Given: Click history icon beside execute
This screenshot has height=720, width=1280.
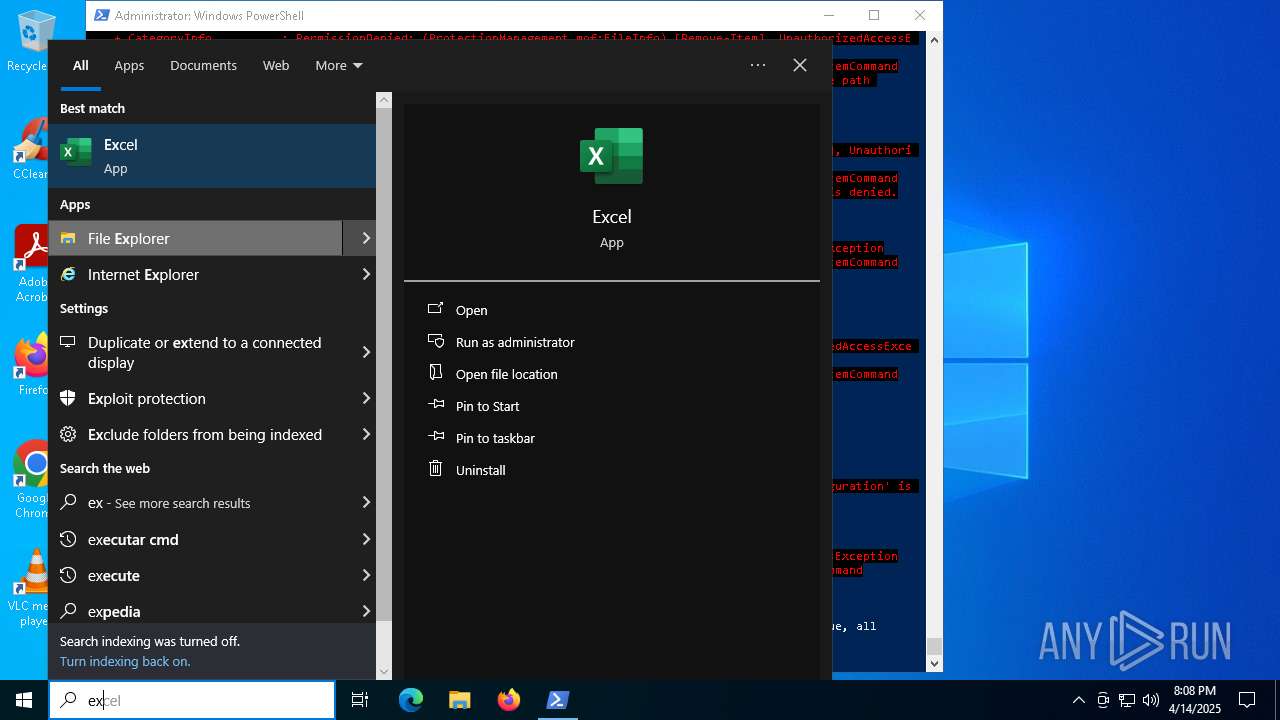Looking at the screenshot, I should pos(68,575).
